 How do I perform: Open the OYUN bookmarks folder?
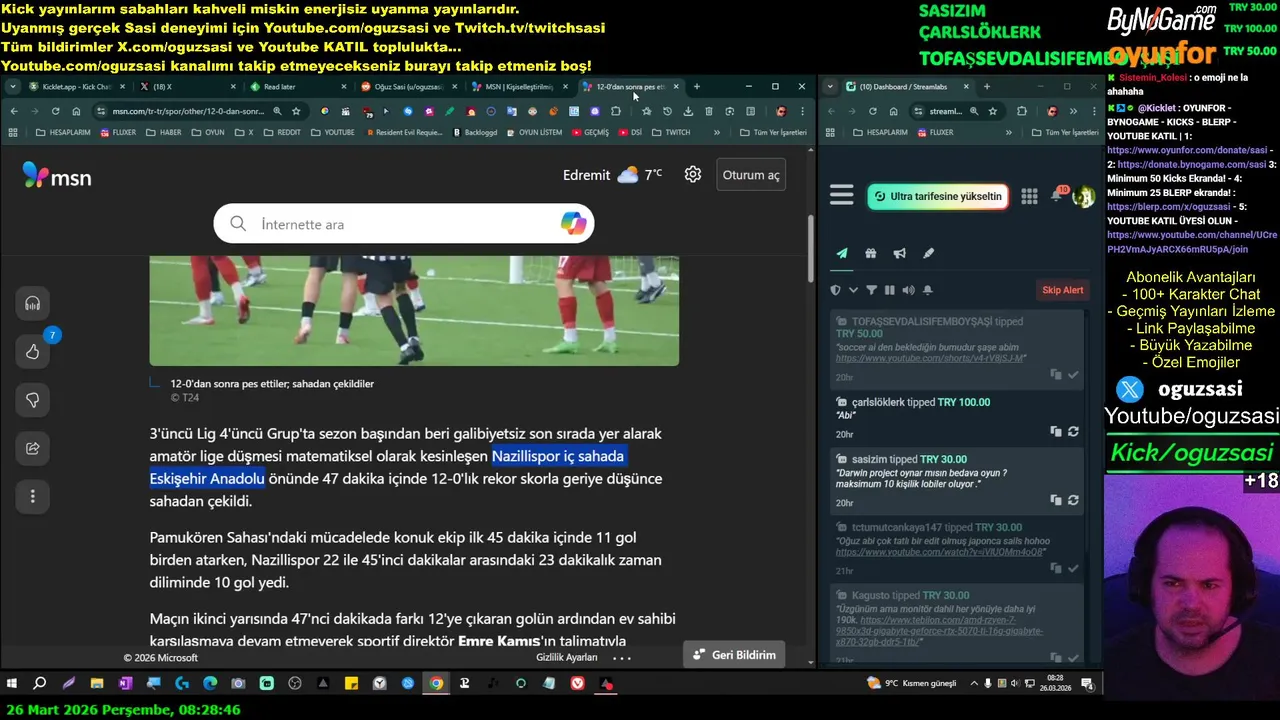point(208,132)
